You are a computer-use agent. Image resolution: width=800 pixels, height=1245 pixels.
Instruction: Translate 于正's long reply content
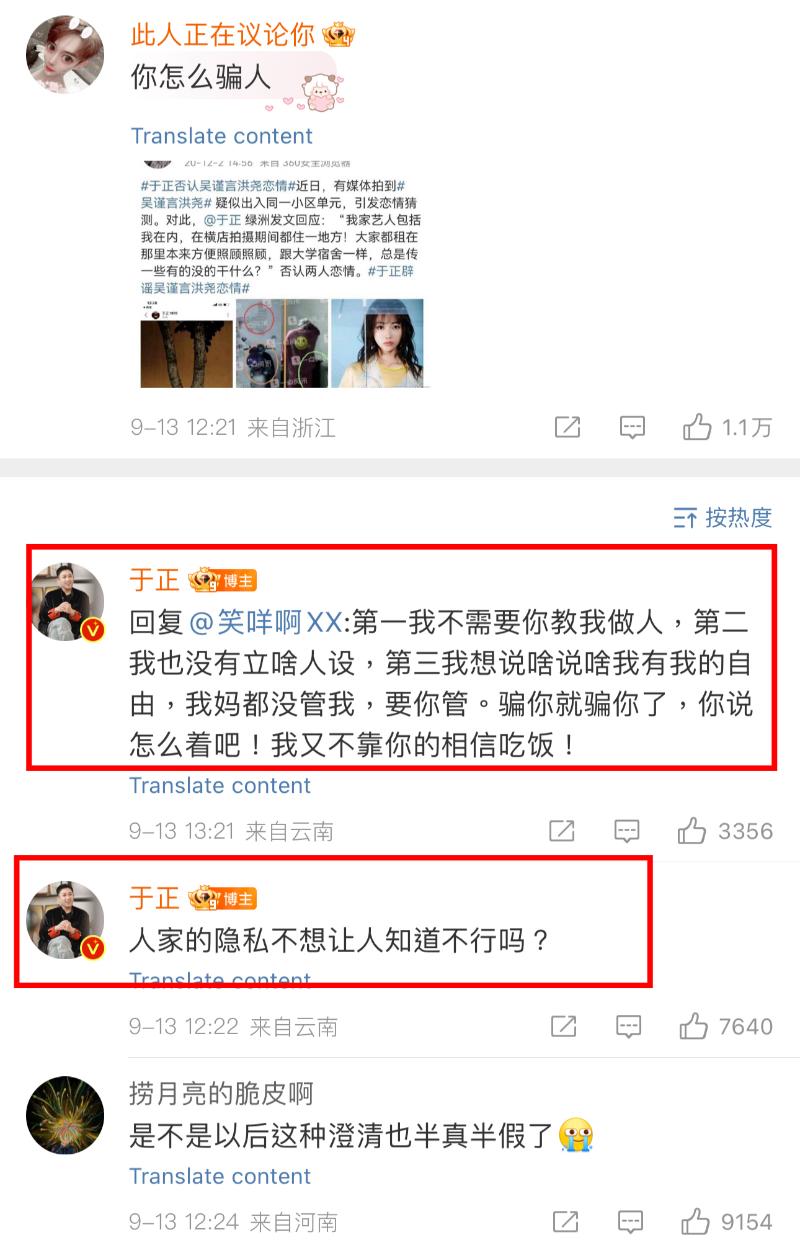click(x=220, y=786)
